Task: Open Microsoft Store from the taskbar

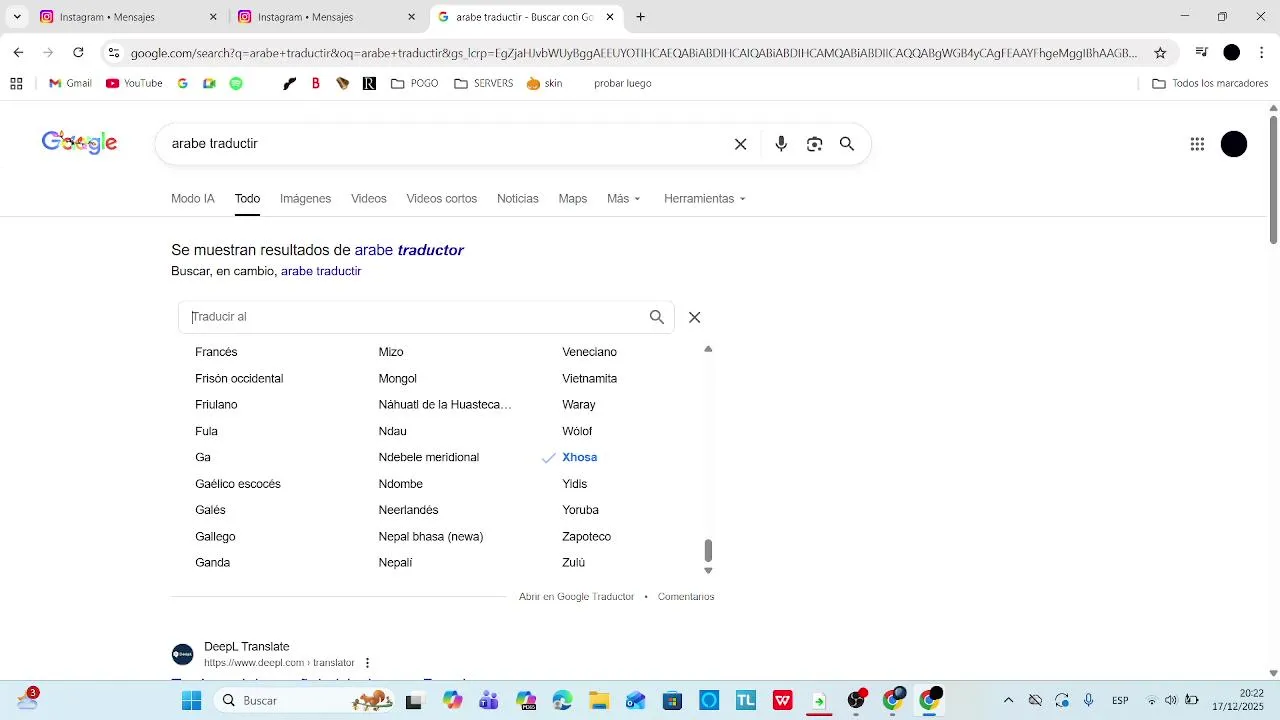Action: pyautogui.click(x=672, y=700)
